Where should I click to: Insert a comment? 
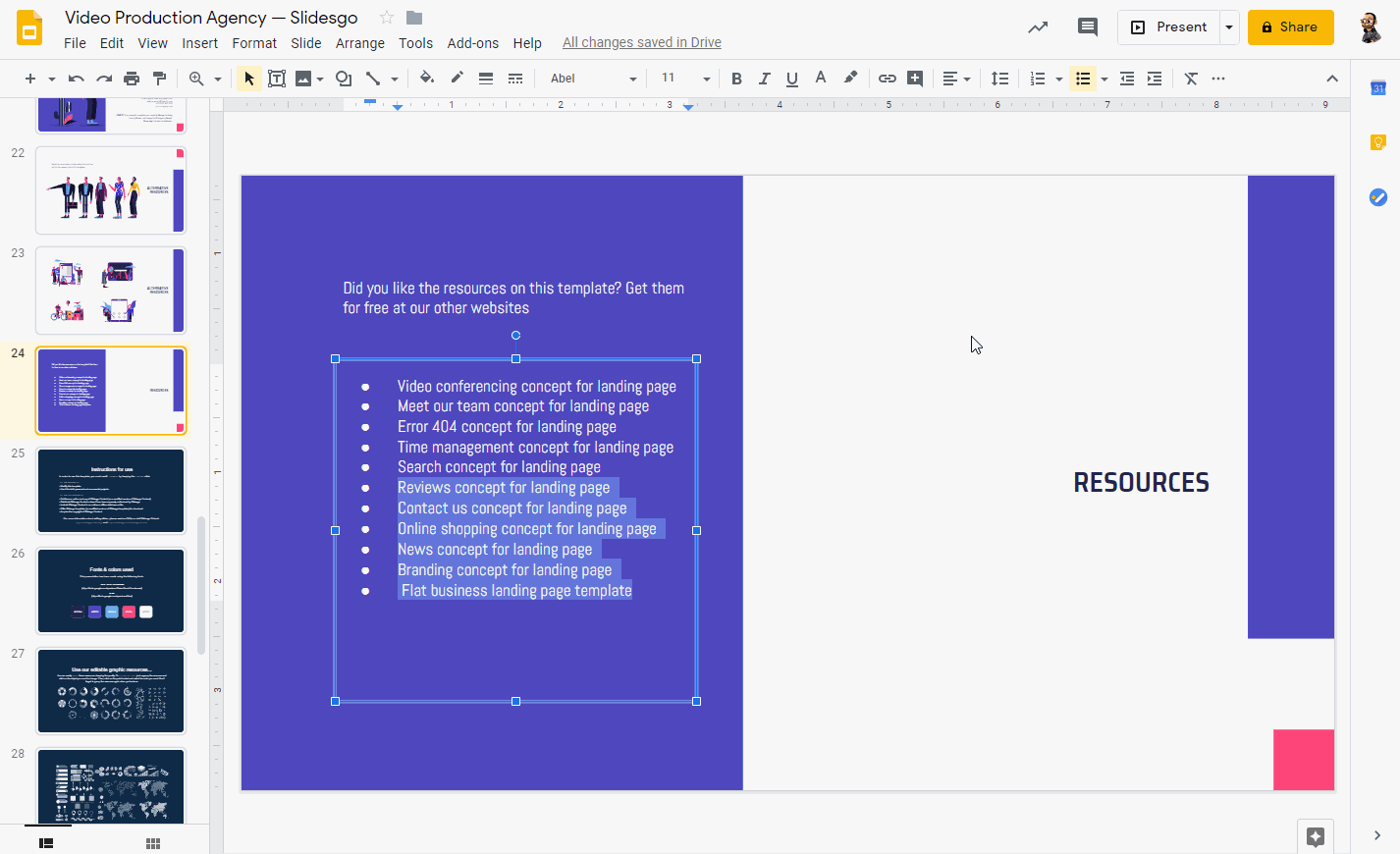click(x=914, y=78)
